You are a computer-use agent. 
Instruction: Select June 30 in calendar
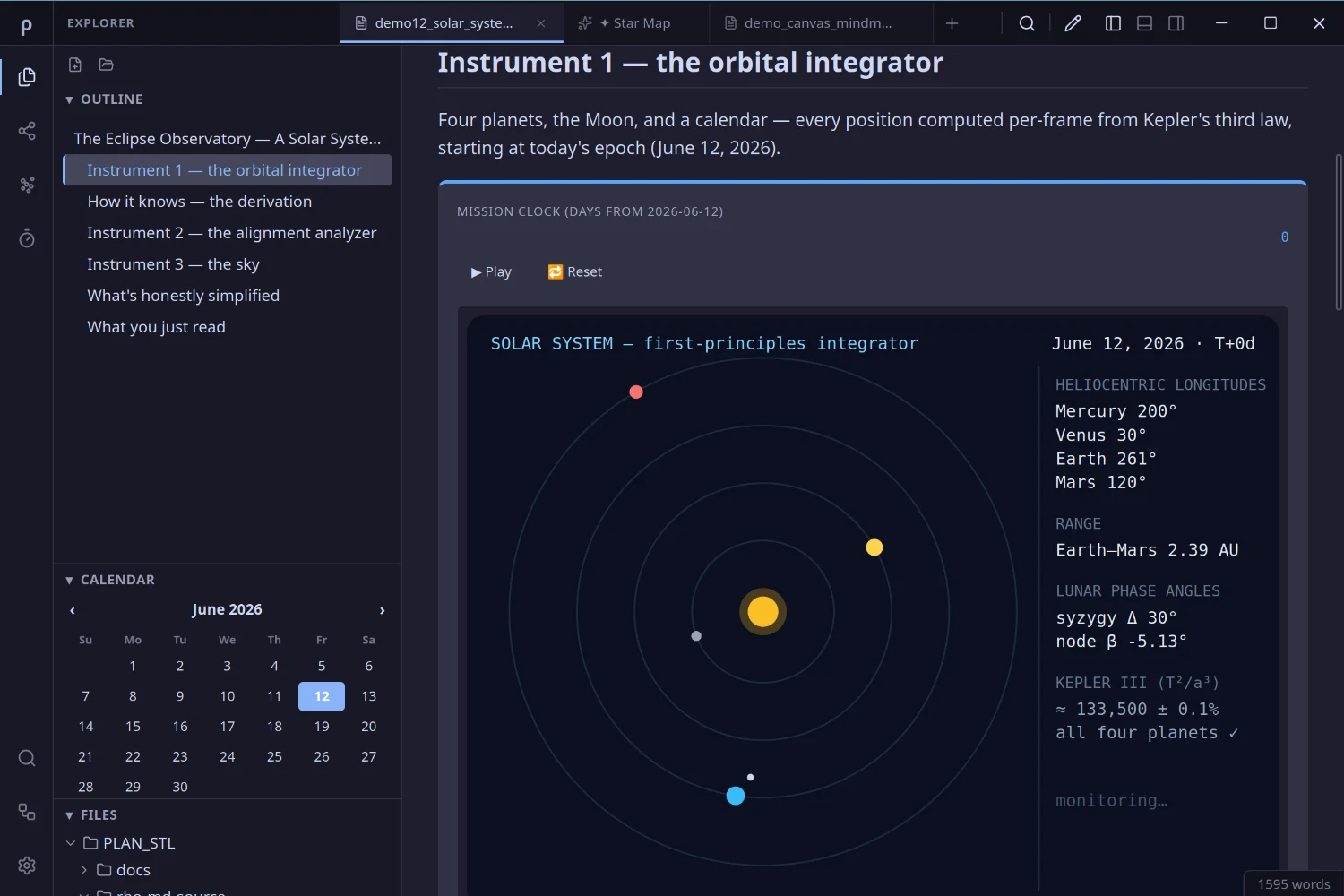point(180,787)
